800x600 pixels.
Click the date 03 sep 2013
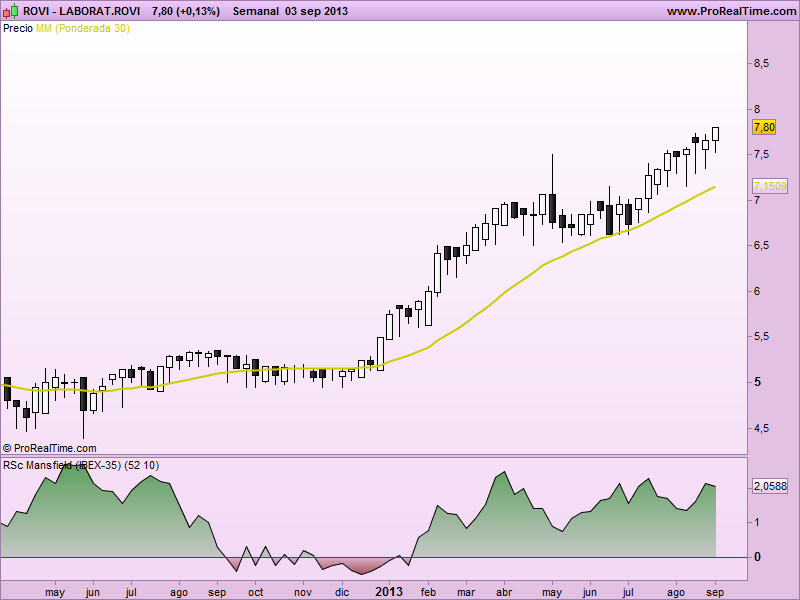coord(316,11)
